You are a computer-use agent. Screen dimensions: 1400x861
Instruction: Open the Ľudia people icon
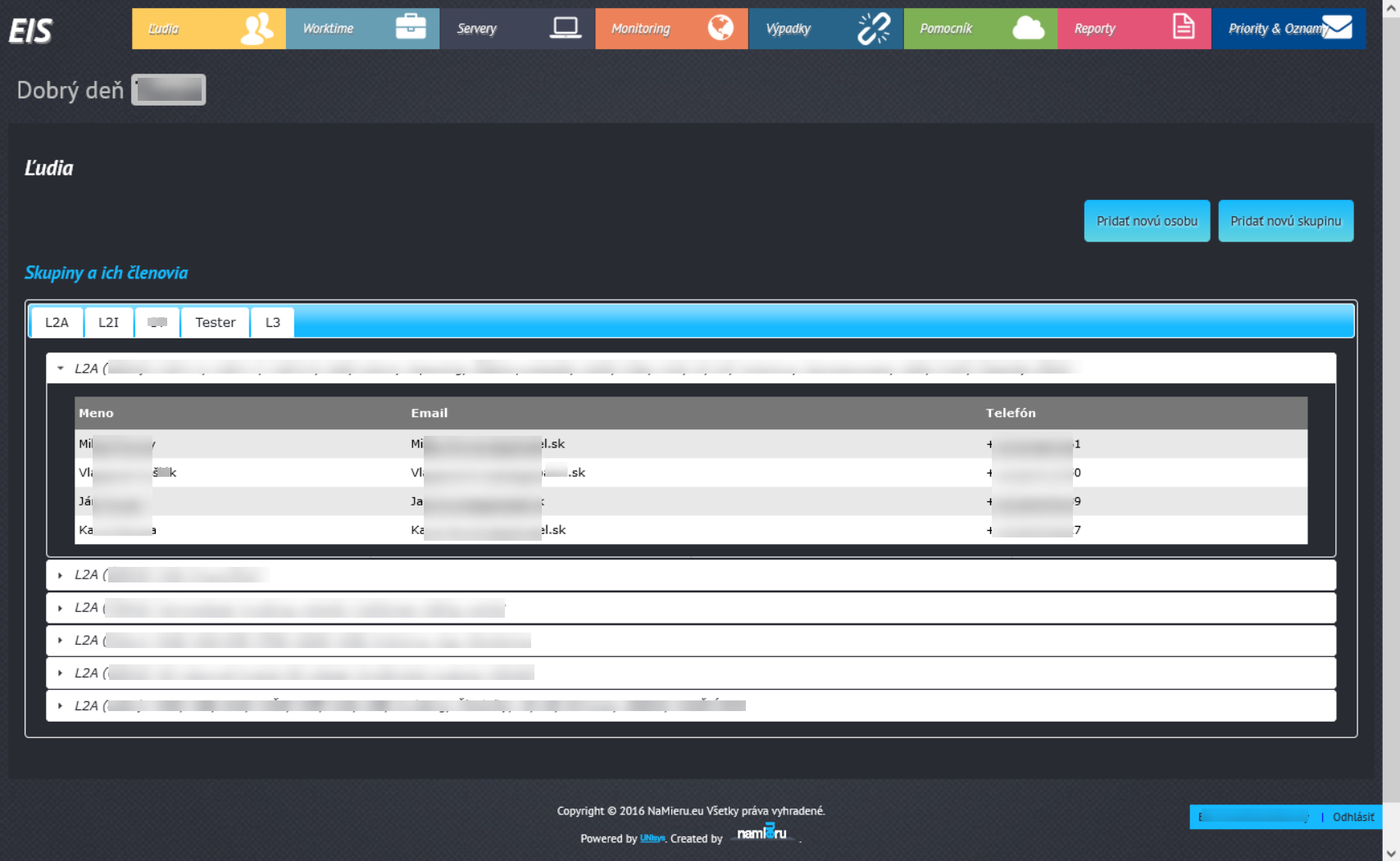[x=255, y=27]
